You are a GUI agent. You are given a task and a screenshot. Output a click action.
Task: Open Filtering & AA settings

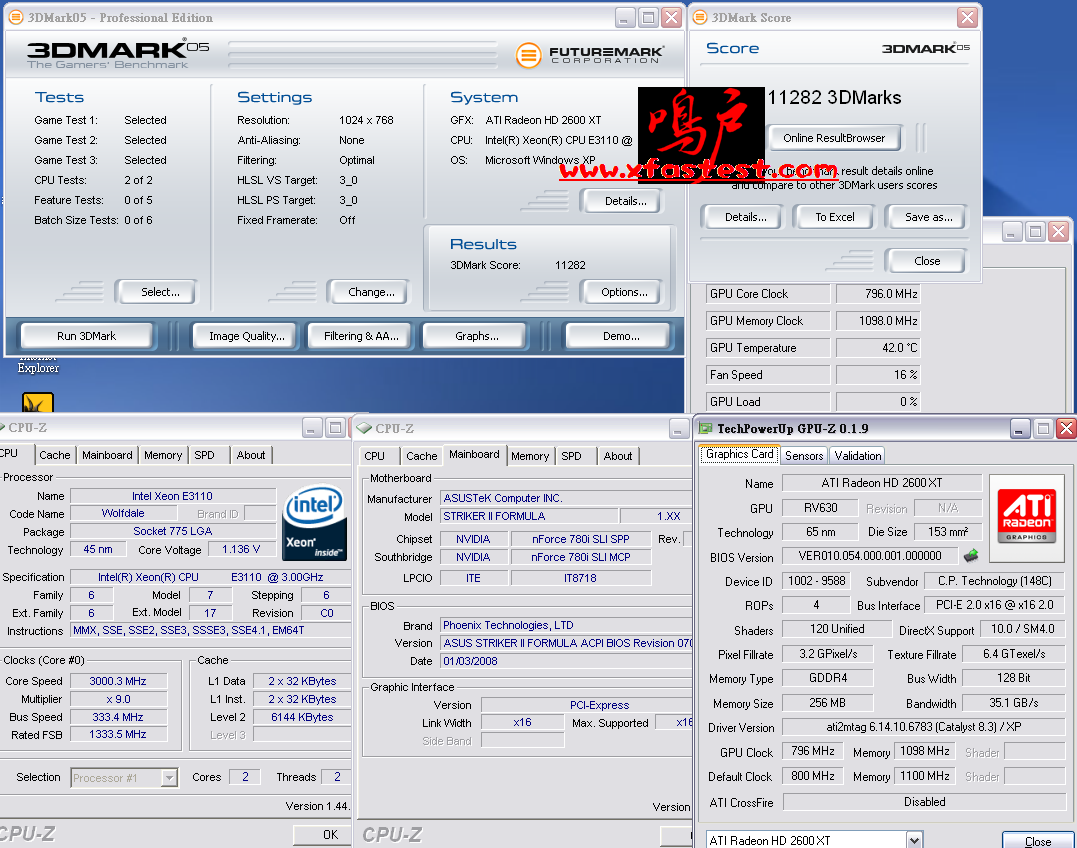coord(361,336)
